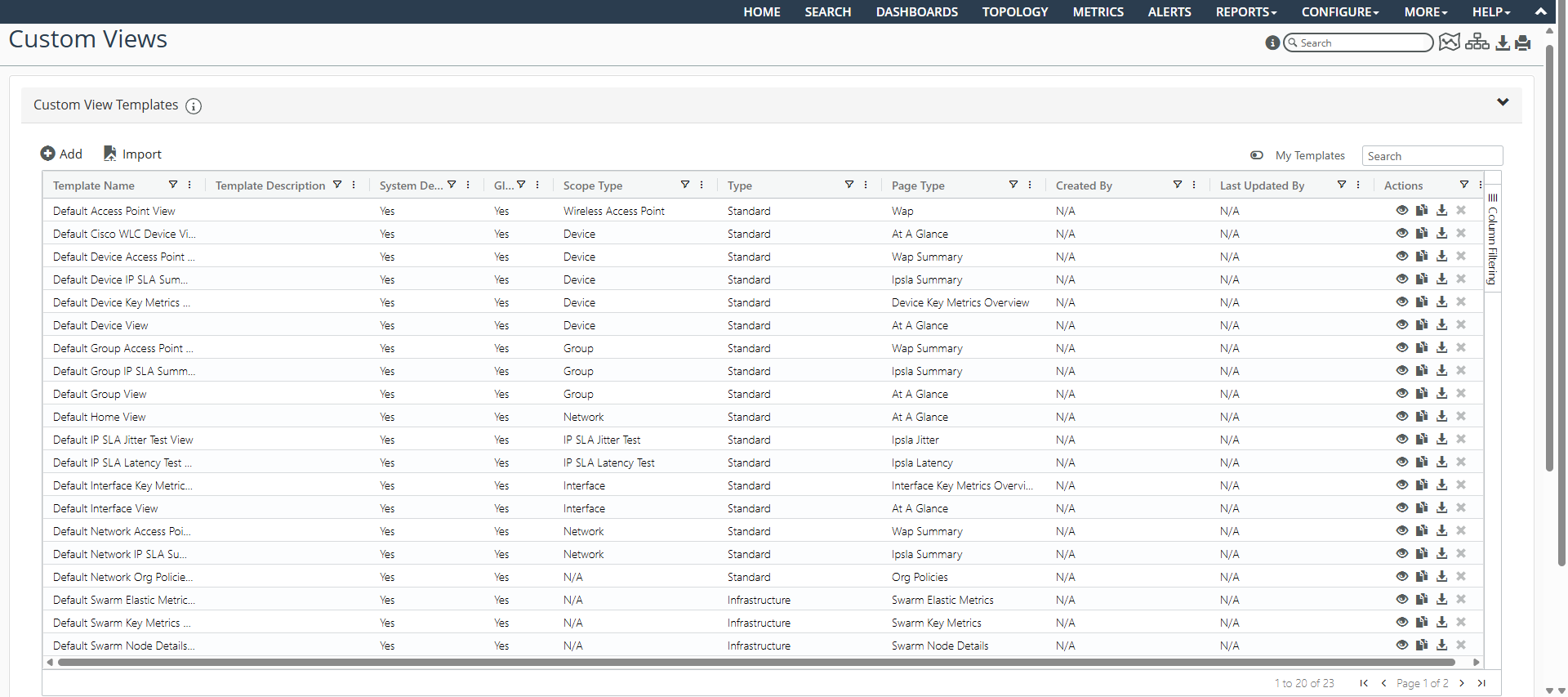The width and height of the screenshot is (1568, 697).
Task: Open the REPORTS dropdown menu
Action: (x=1245, y=12)
